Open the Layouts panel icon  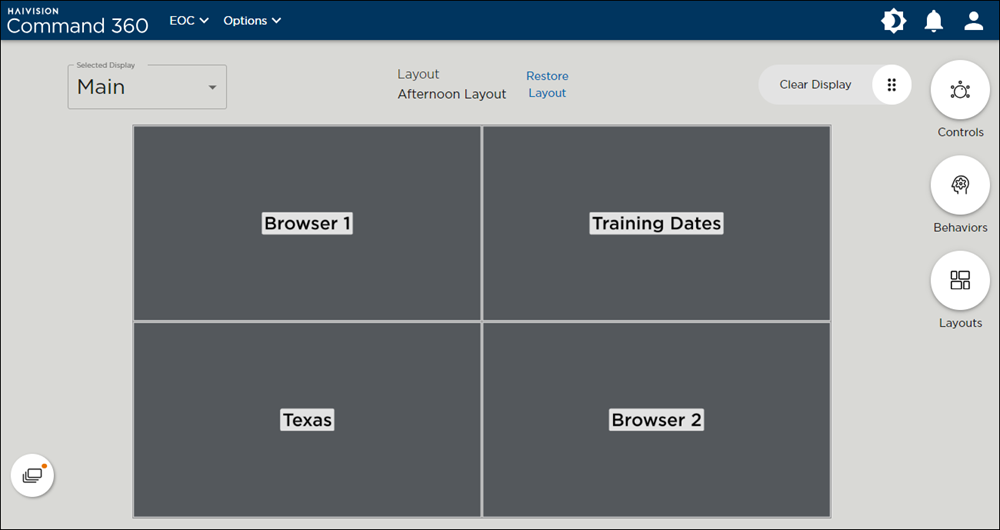click(960, 280)
